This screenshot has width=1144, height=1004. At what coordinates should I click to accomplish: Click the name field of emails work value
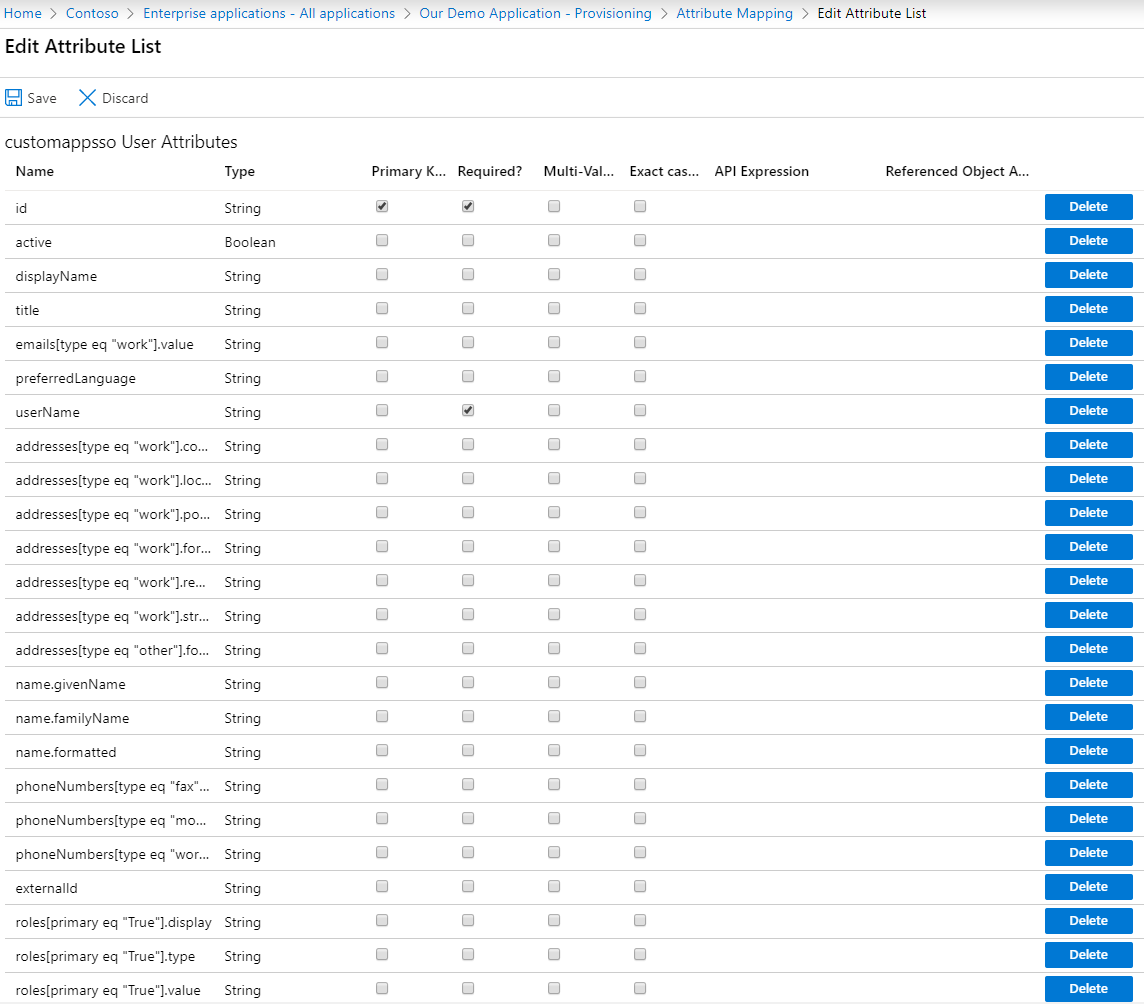coord(104,345)
